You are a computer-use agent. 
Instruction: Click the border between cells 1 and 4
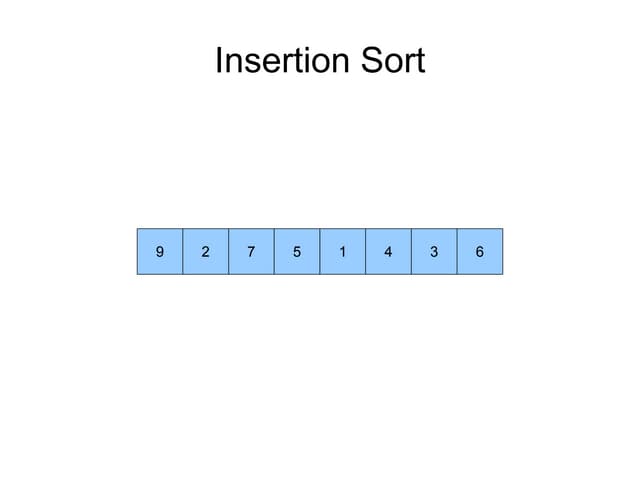pos(366,251)
